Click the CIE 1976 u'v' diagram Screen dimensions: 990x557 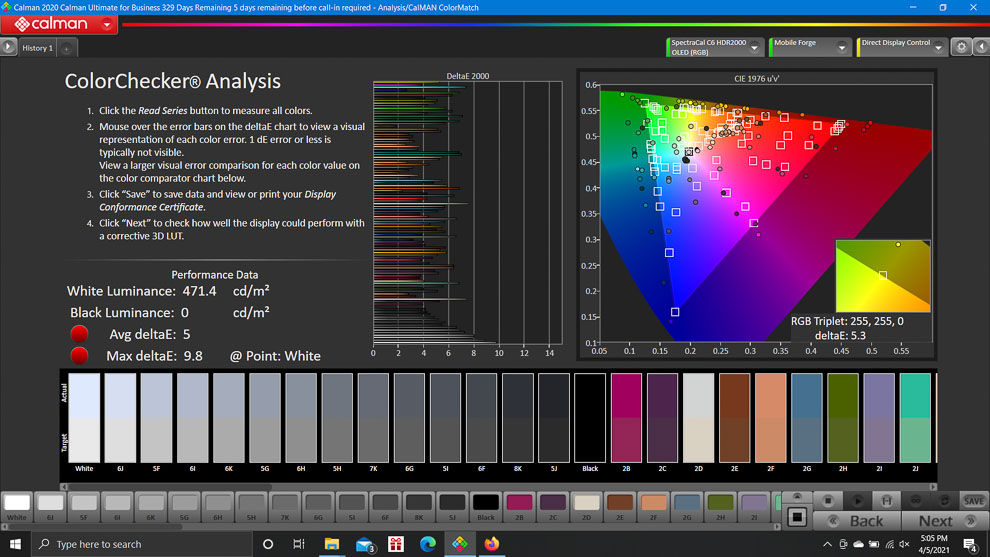click(765, 213)
